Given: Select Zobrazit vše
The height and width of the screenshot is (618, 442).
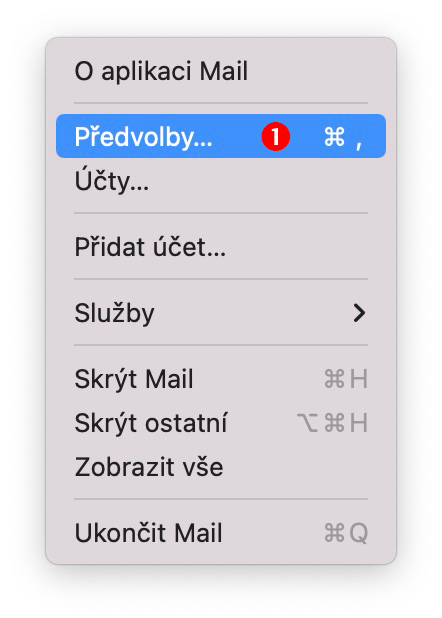Looking at the screenshot, I should tap(221, 467).
